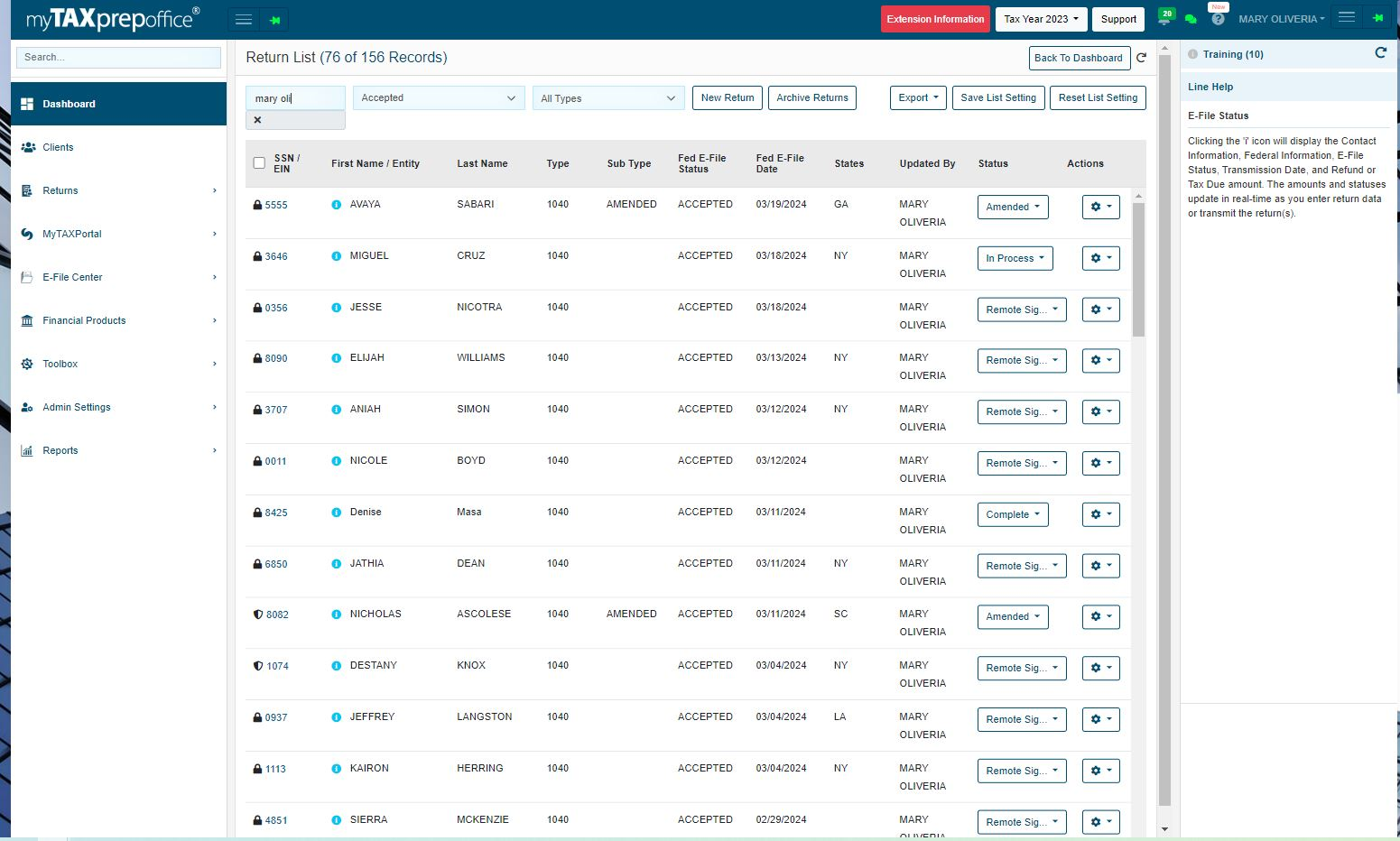Open return with SSN 3646
This screenshot has width=1400, height=841.
(276, 256)
